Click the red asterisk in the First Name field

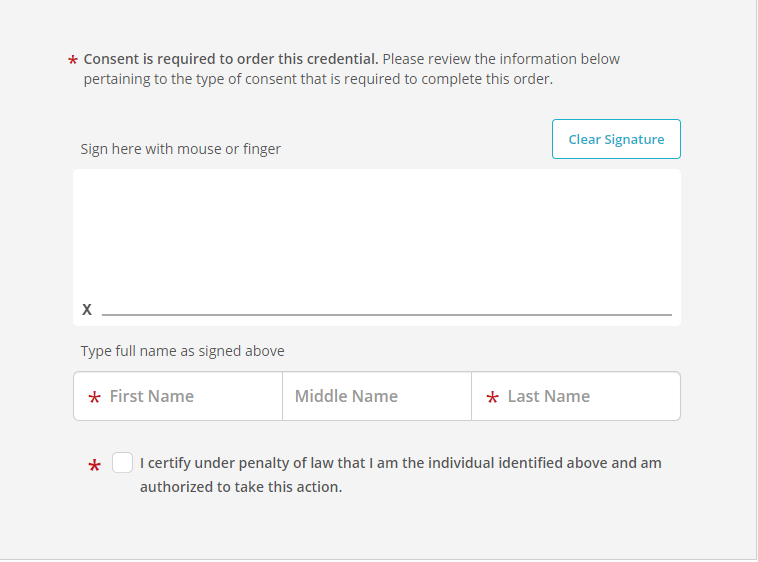click(x=94, y=399)
